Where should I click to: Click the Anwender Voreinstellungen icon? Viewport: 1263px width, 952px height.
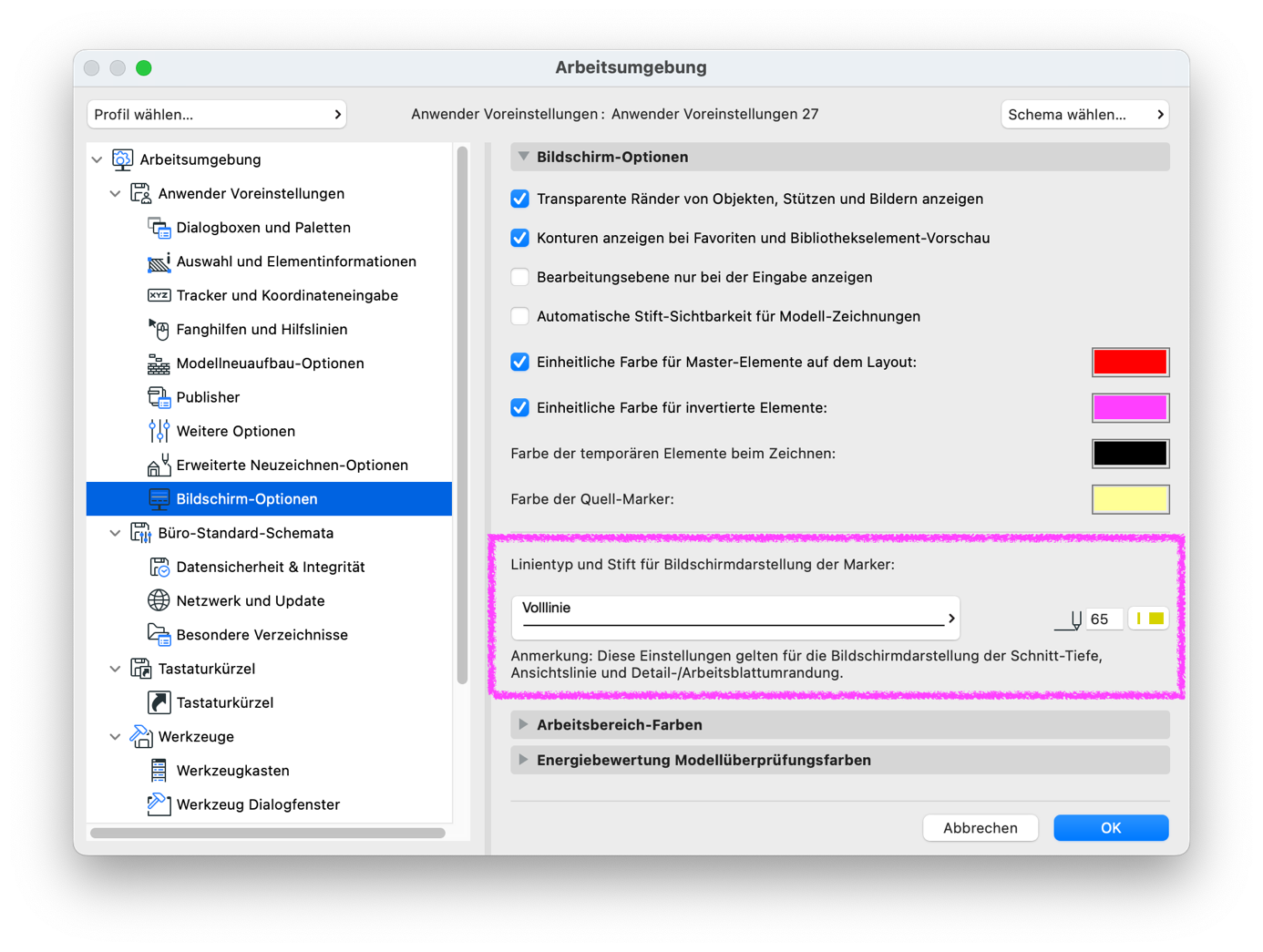141,193
